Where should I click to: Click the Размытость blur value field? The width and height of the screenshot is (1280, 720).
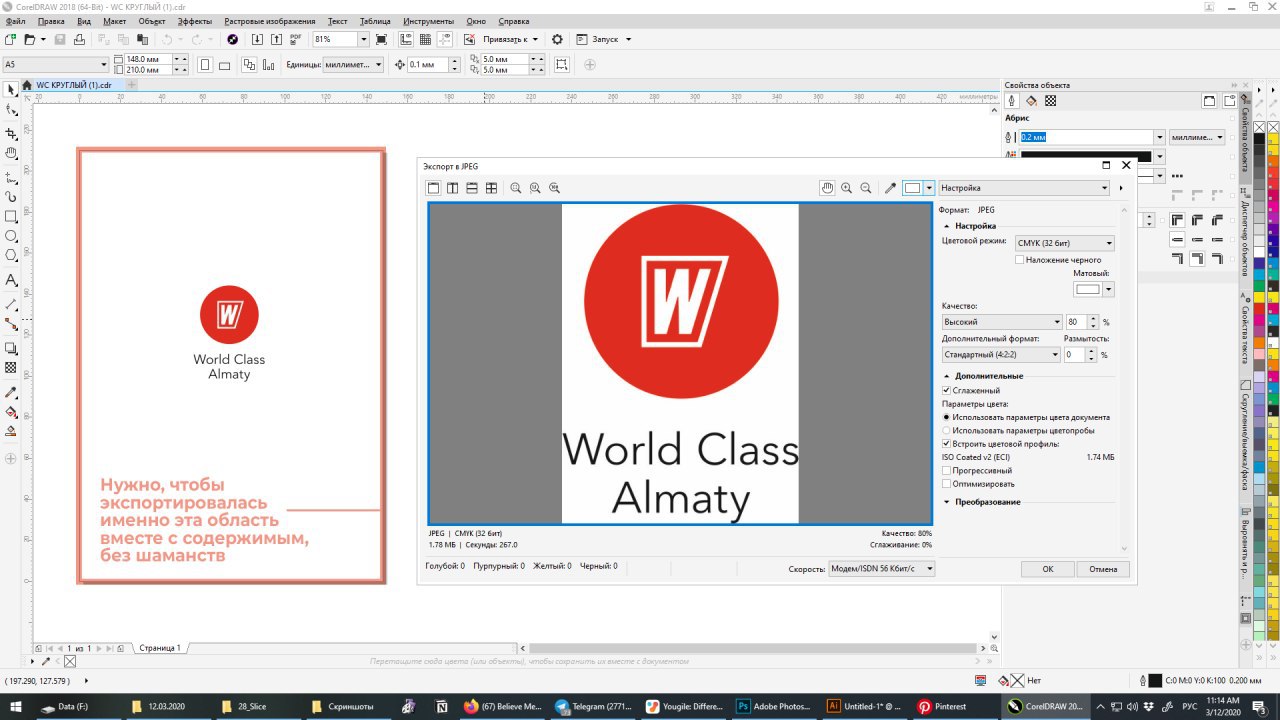[1076, 355]
